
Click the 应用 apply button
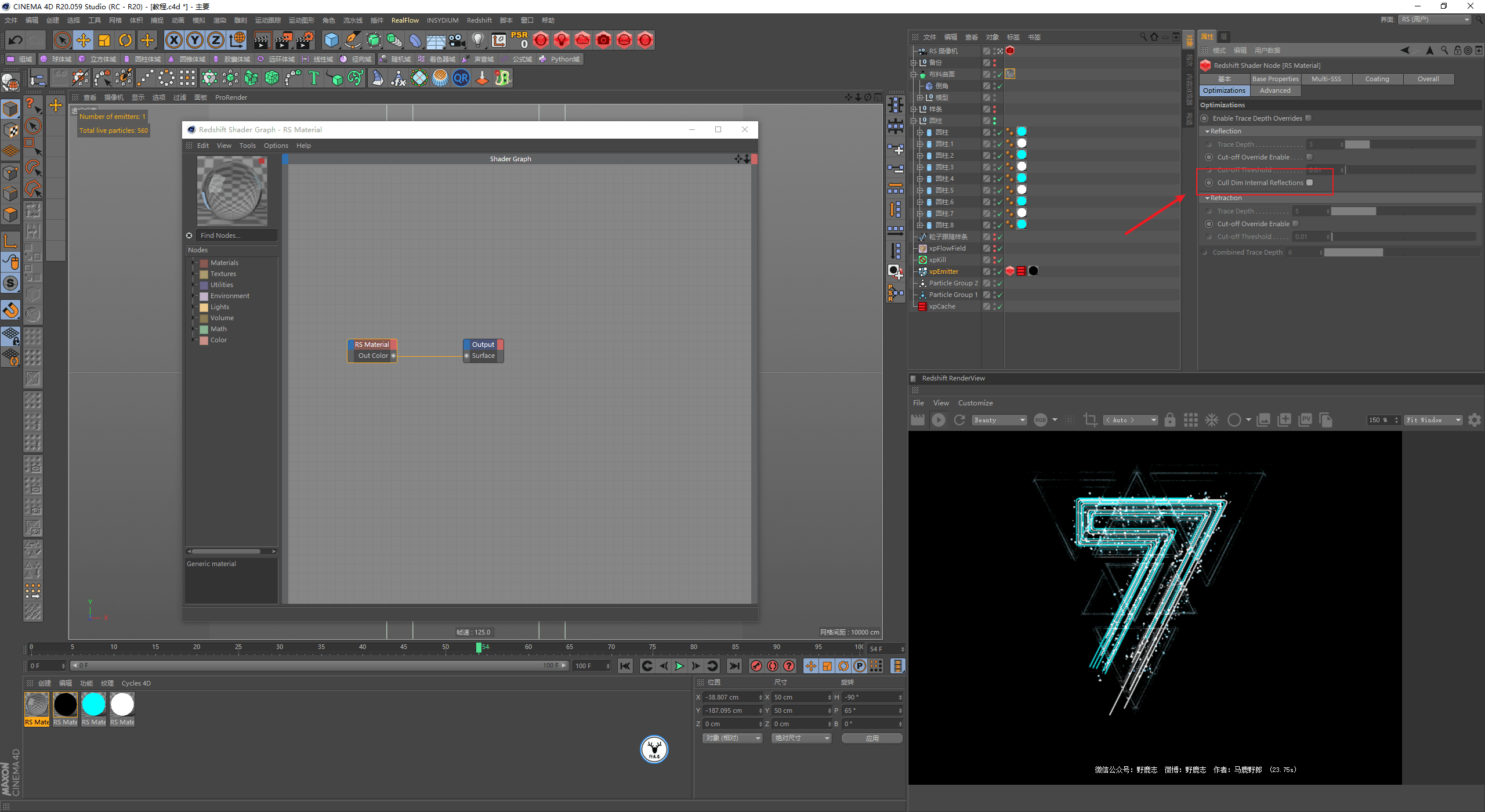pos(872,738)
